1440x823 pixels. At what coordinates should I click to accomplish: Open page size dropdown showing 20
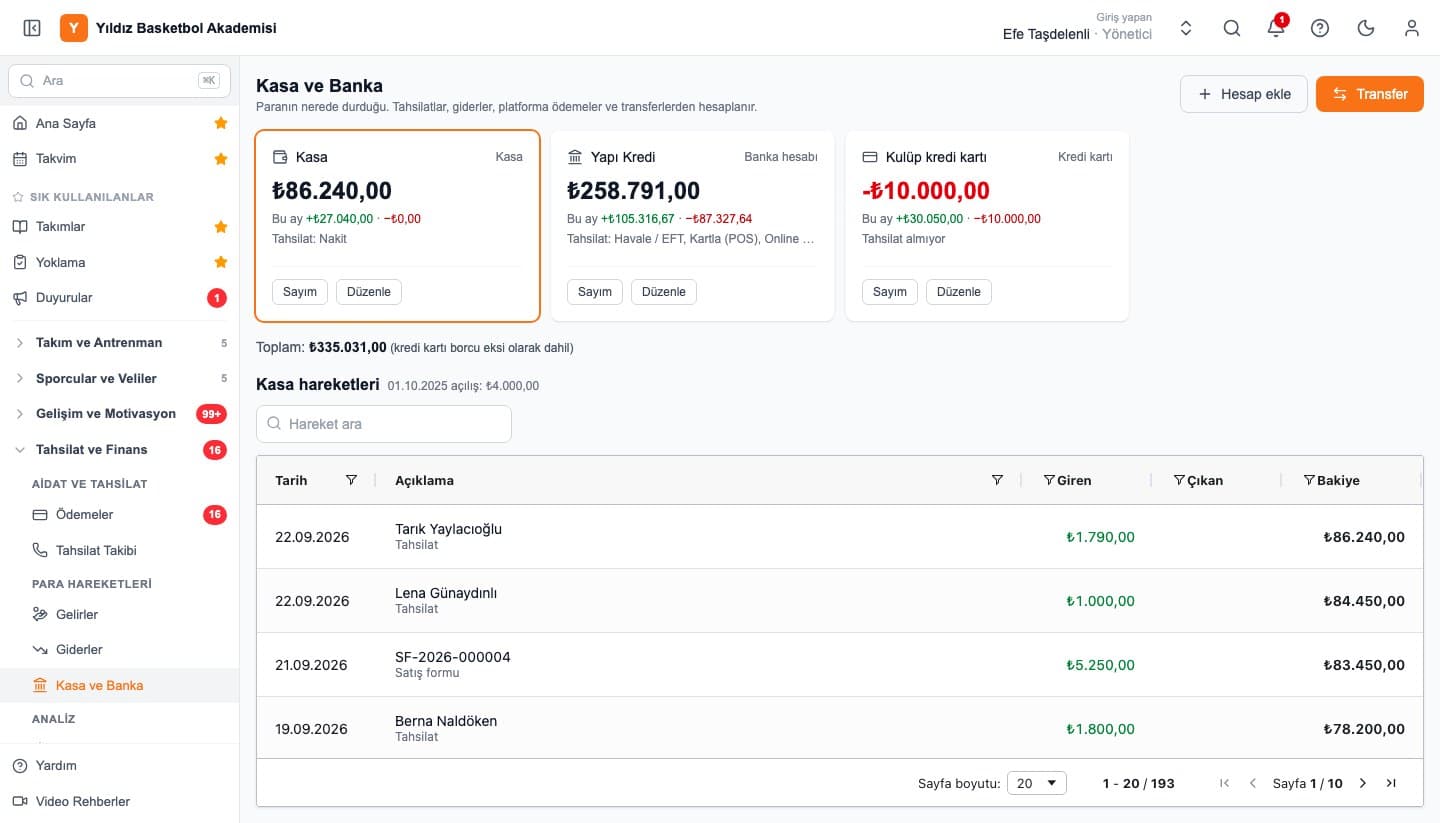pos(1037,783)
